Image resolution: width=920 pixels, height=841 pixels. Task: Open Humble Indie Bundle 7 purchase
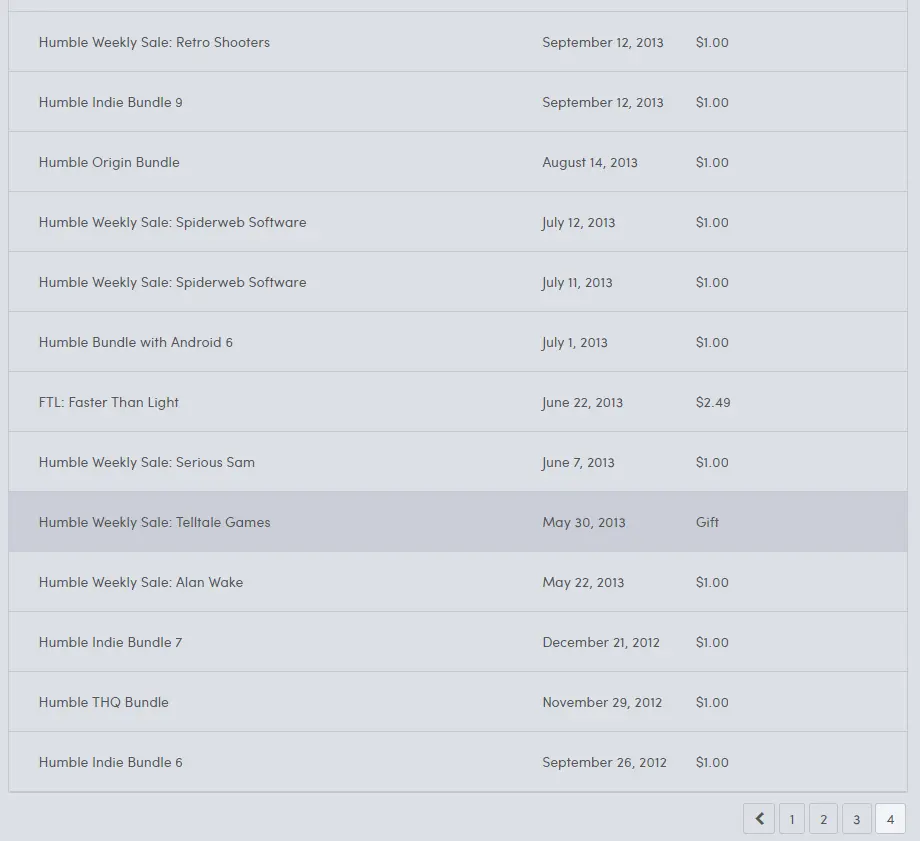[458, 642]
